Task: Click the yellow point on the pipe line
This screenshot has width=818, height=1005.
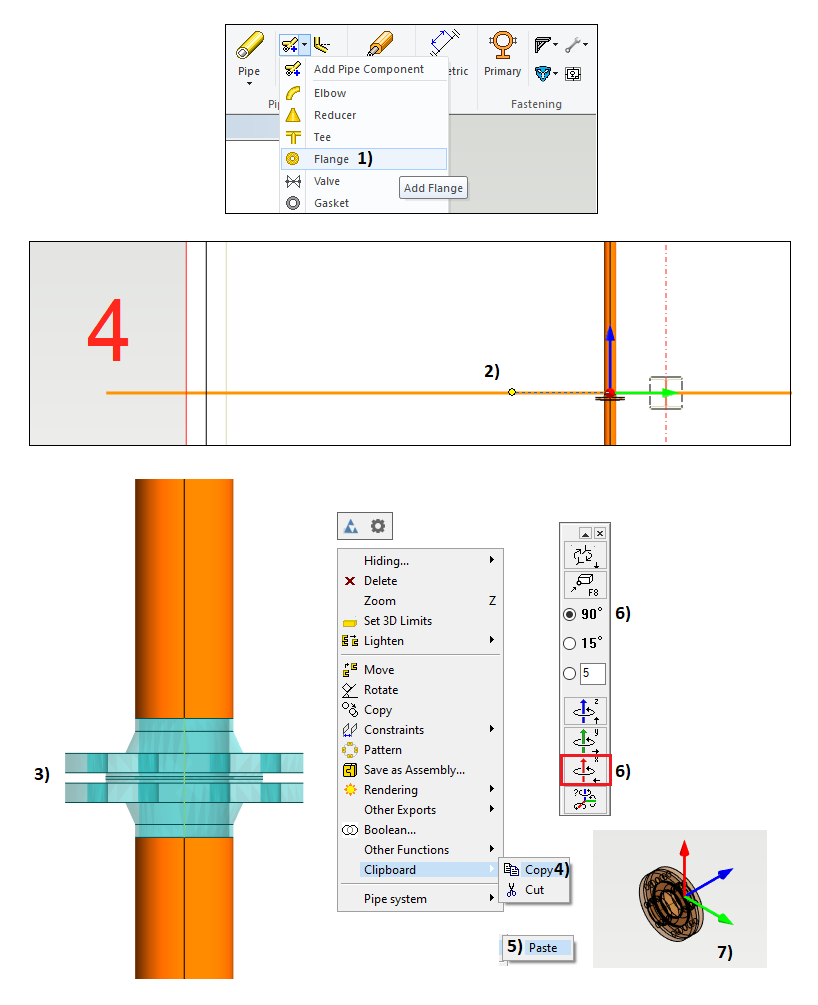Action: pos(512,392)
